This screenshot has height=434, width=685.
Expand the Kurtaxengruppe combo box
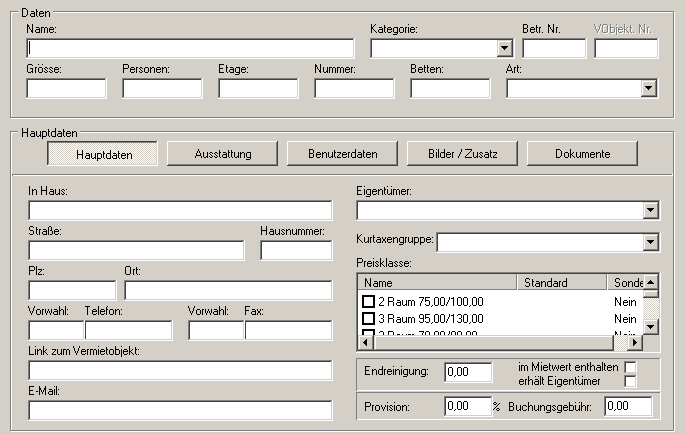(651, 242)
